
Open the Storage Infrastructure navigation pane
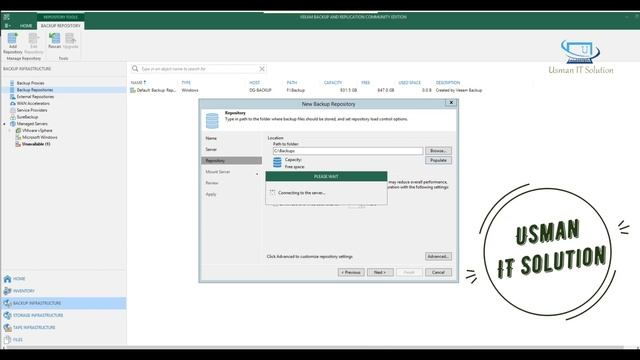pos(64,316)
